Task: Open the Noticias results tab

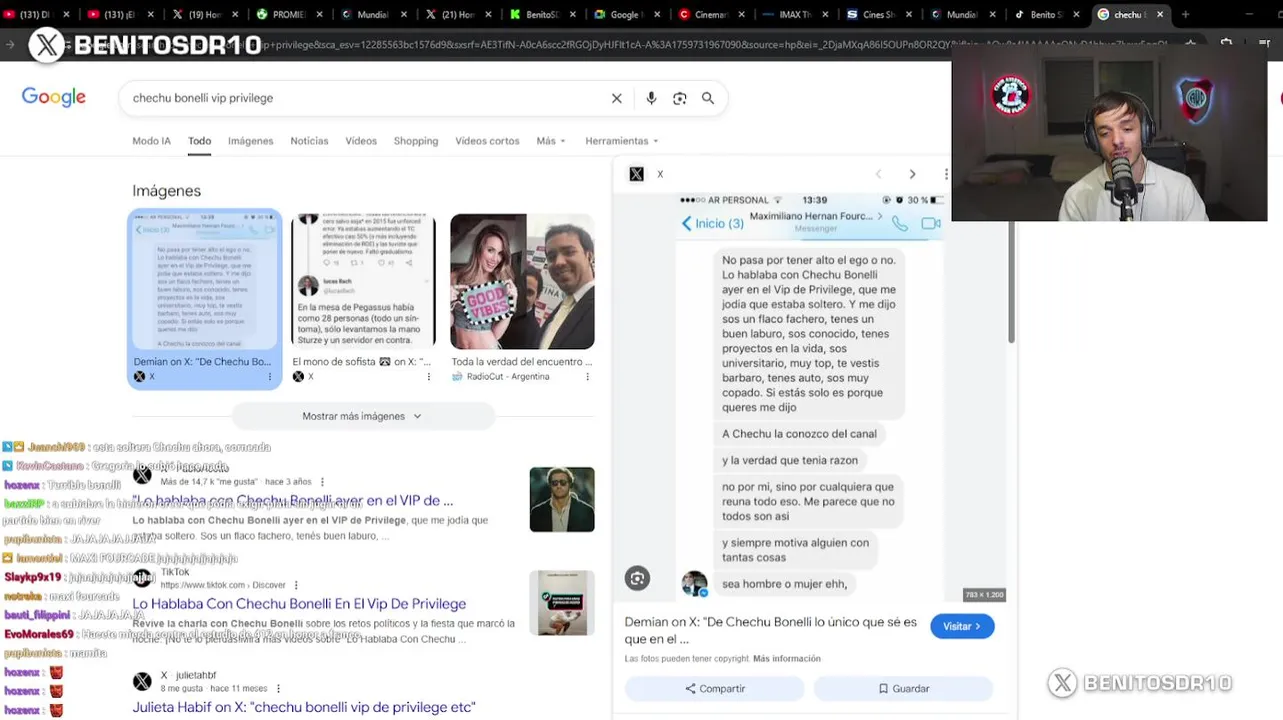Action: click(309, 141)
